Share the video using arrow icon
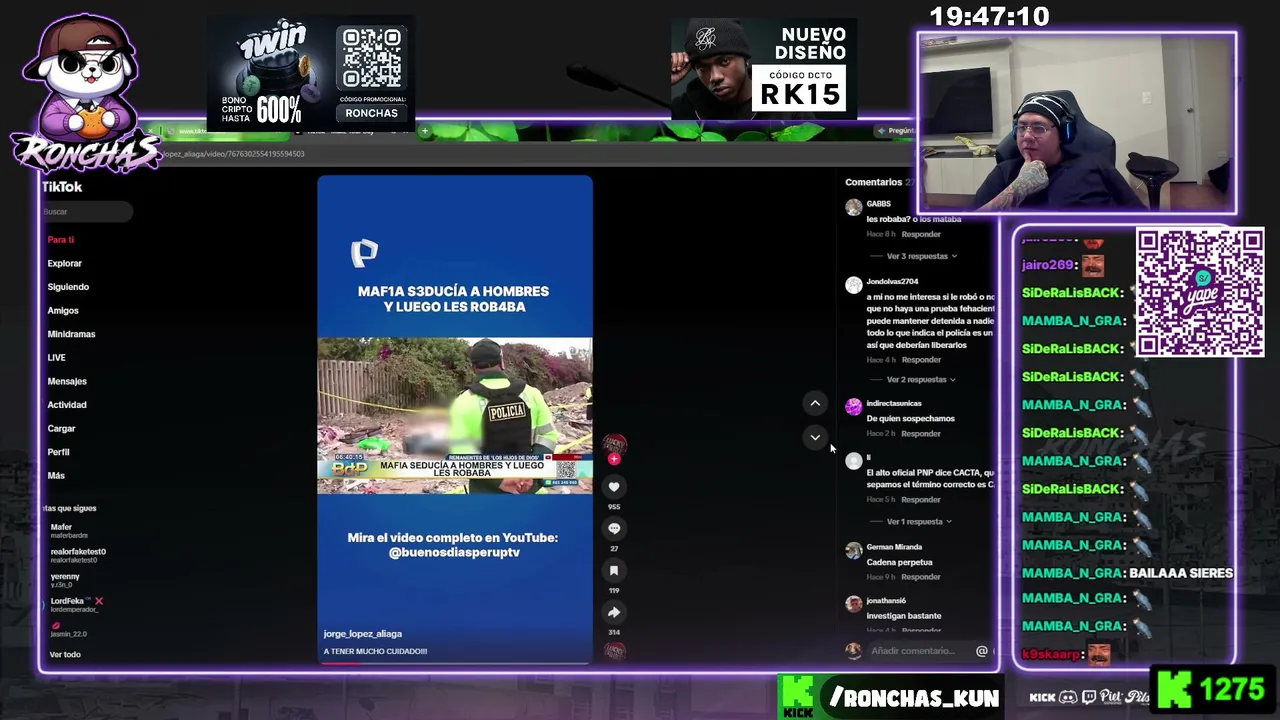This screenshot has height=720, width=1280. [x=614, y=612]
